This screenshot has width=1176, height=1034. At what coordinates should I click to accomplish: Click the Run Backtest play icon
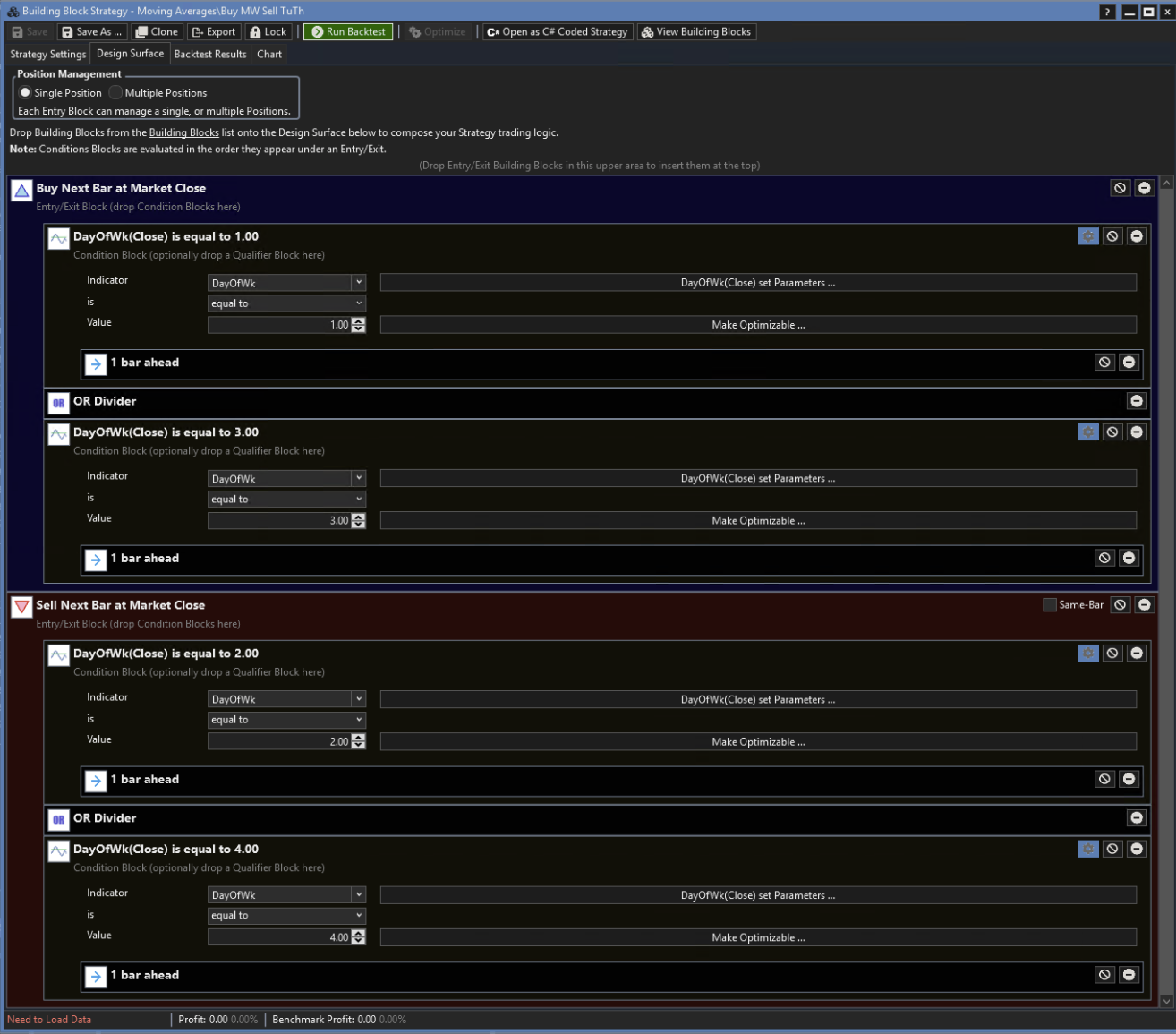(317, 32)
